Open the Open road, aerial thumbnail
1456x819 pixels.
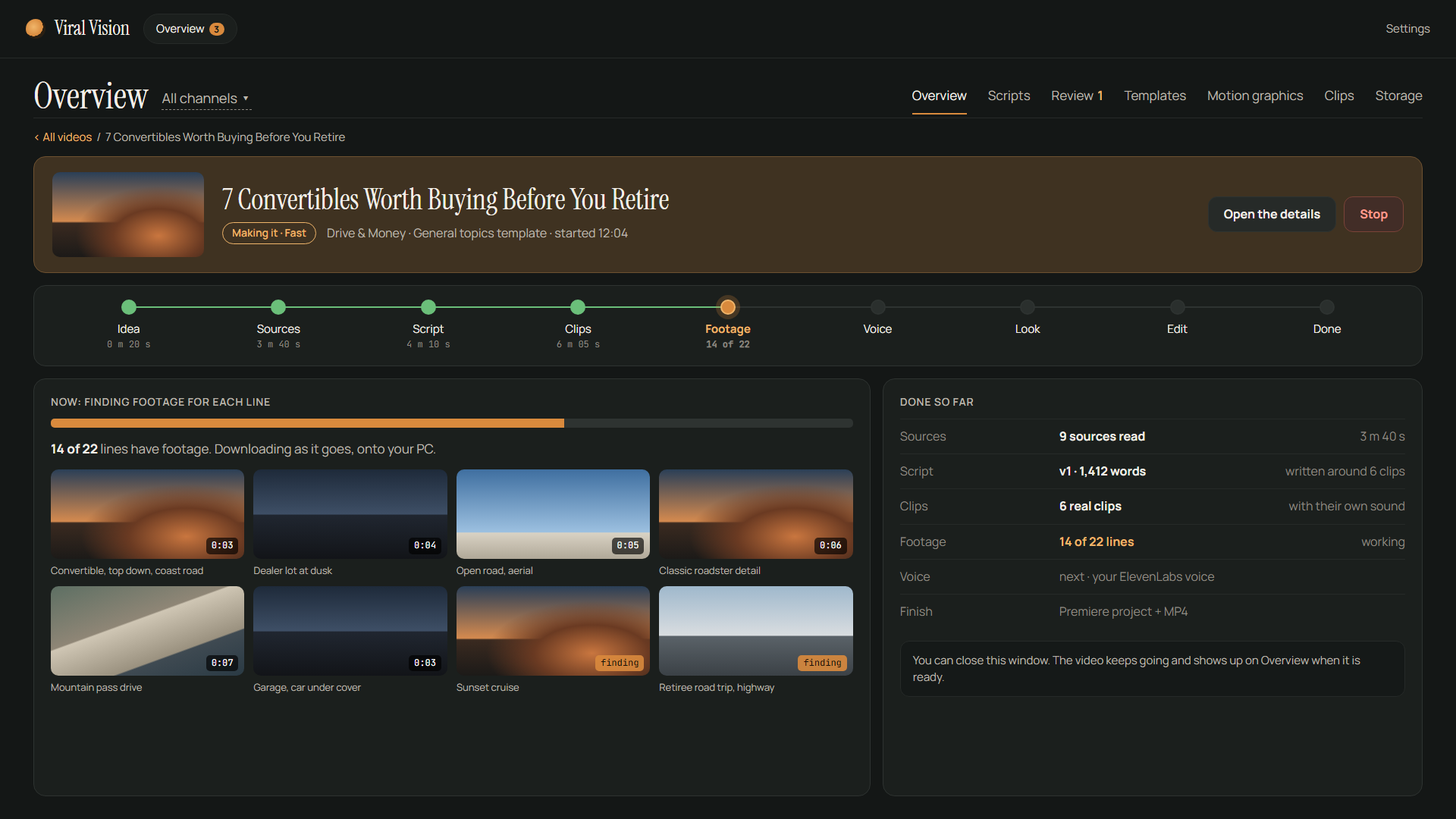(553, 514)
